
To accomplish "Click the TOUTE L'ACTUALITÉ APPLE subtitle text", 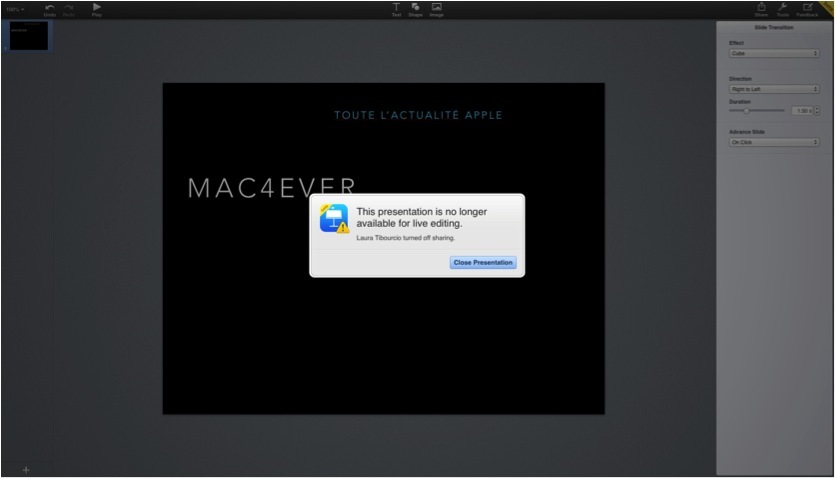I will click(419, 115).
